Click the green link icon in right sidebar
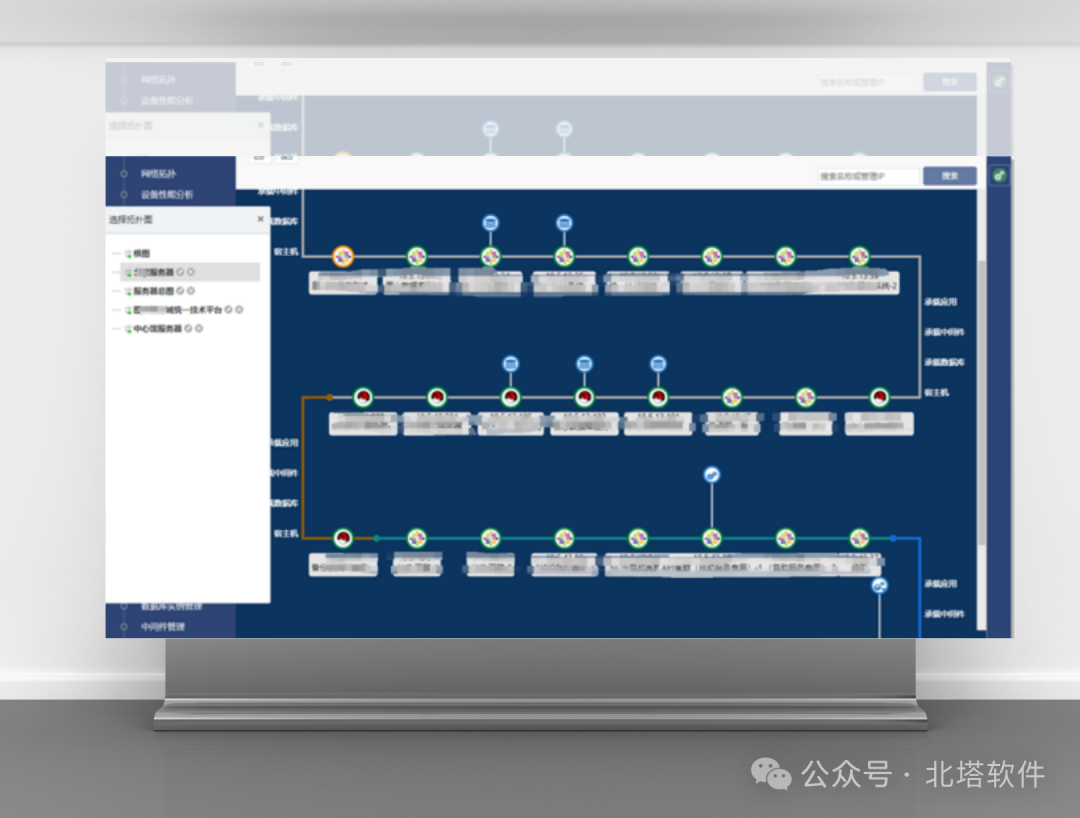This screenshot has height=818, width=1080. coord(999,176)
